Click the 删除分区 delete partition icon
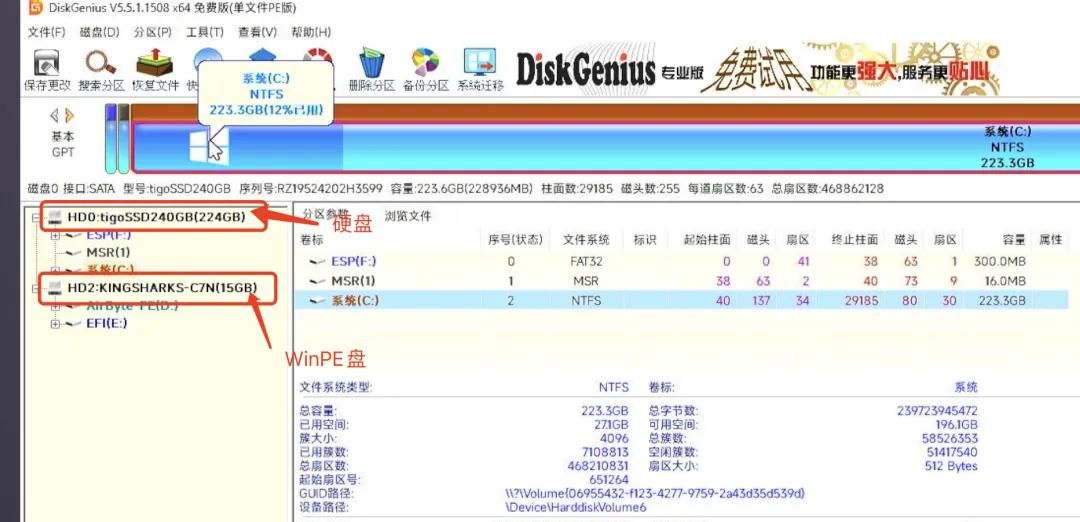 tap(372, 63)
